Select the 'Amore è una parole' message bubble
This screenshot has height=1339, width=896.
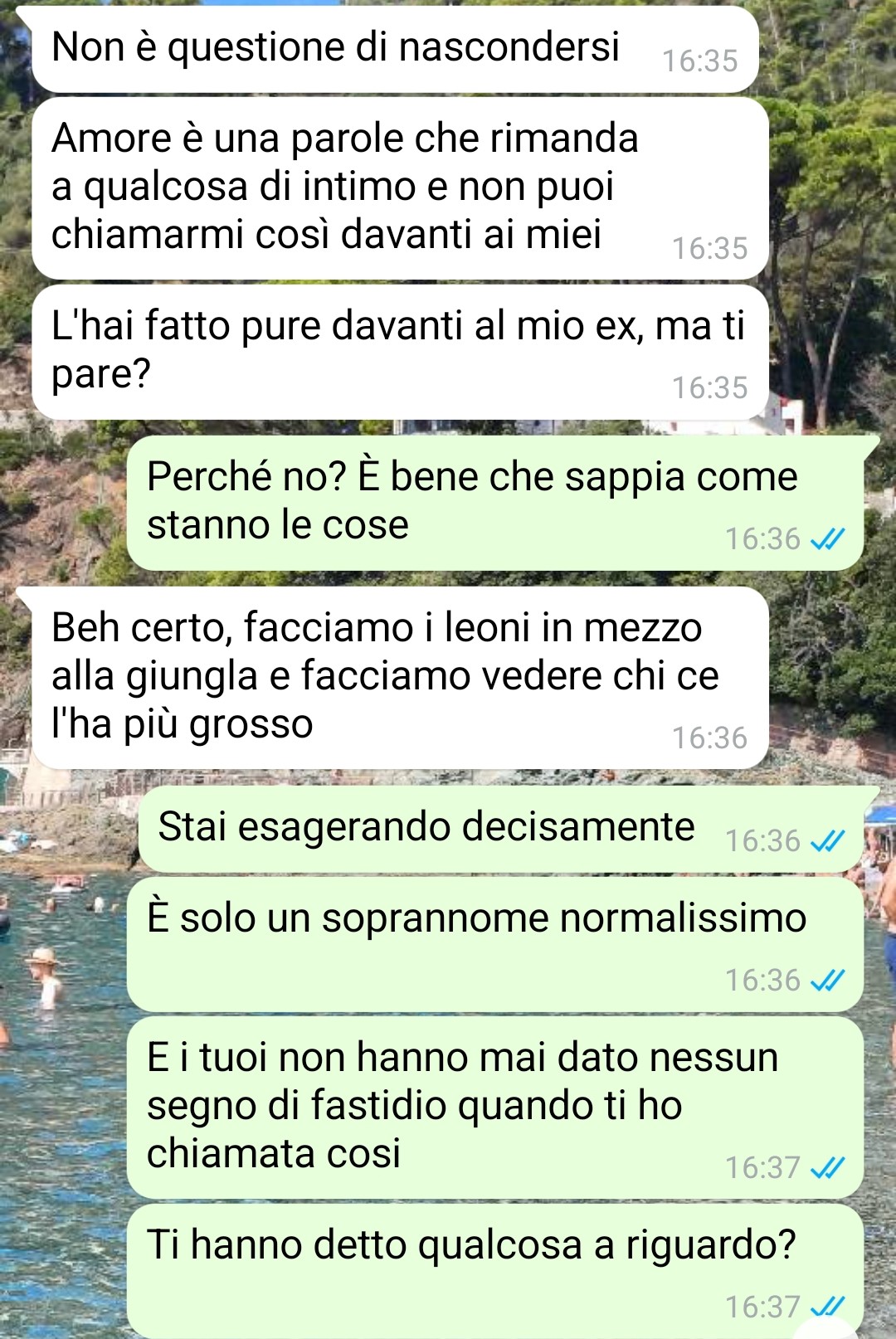click(400, 188)
